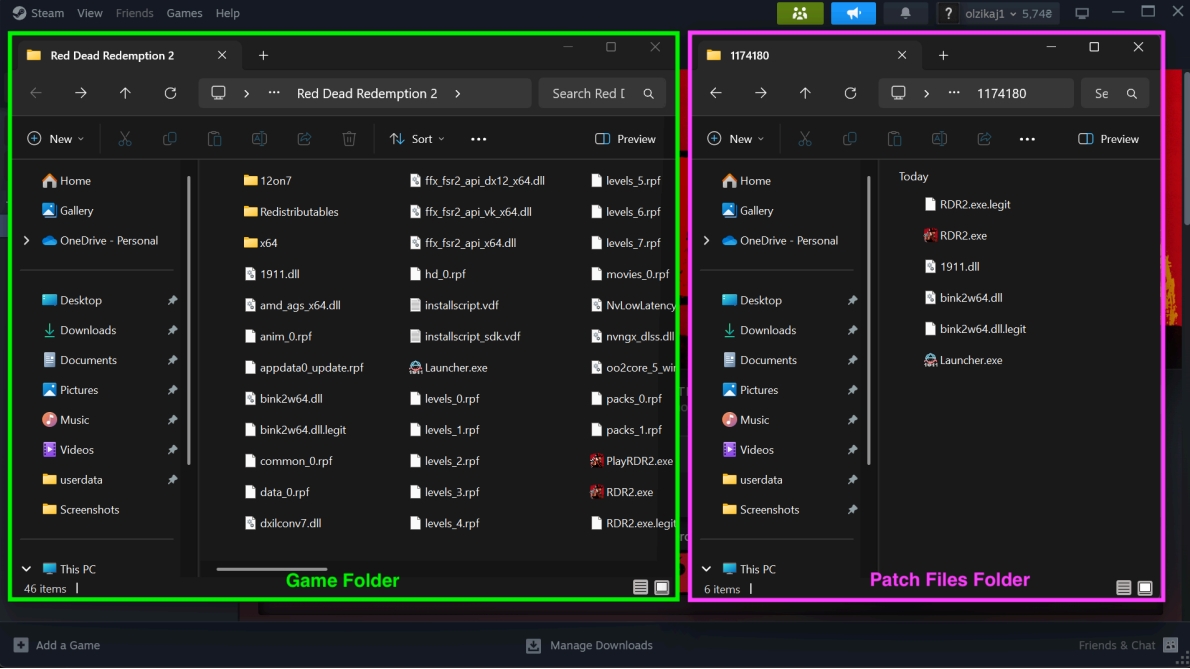Viewport: 1190px width, 669px height.
Task: Select amd_ags_x64.dll in game folder
Action: pos(292,306)
